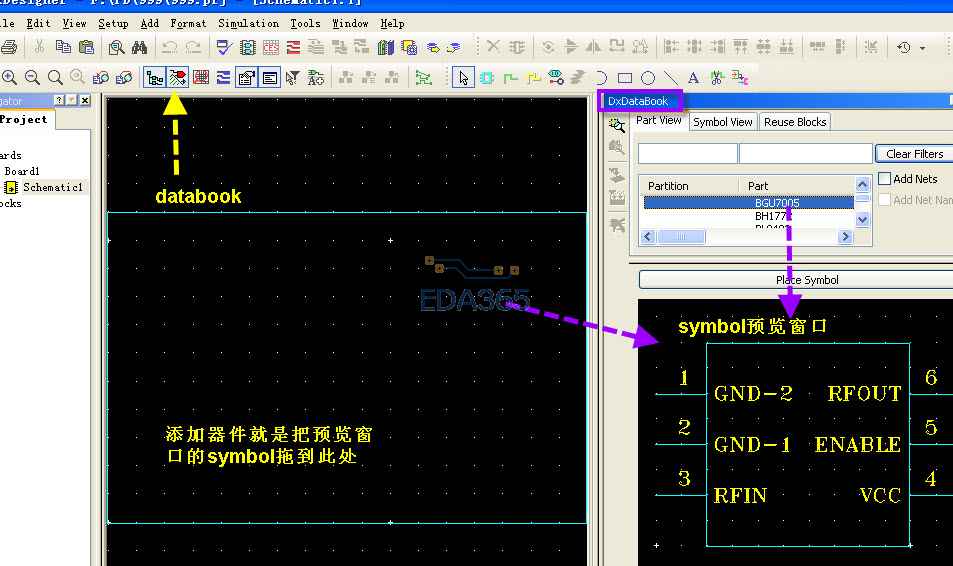
Task: Open the Simulation menu
Action: coord(249,23)
